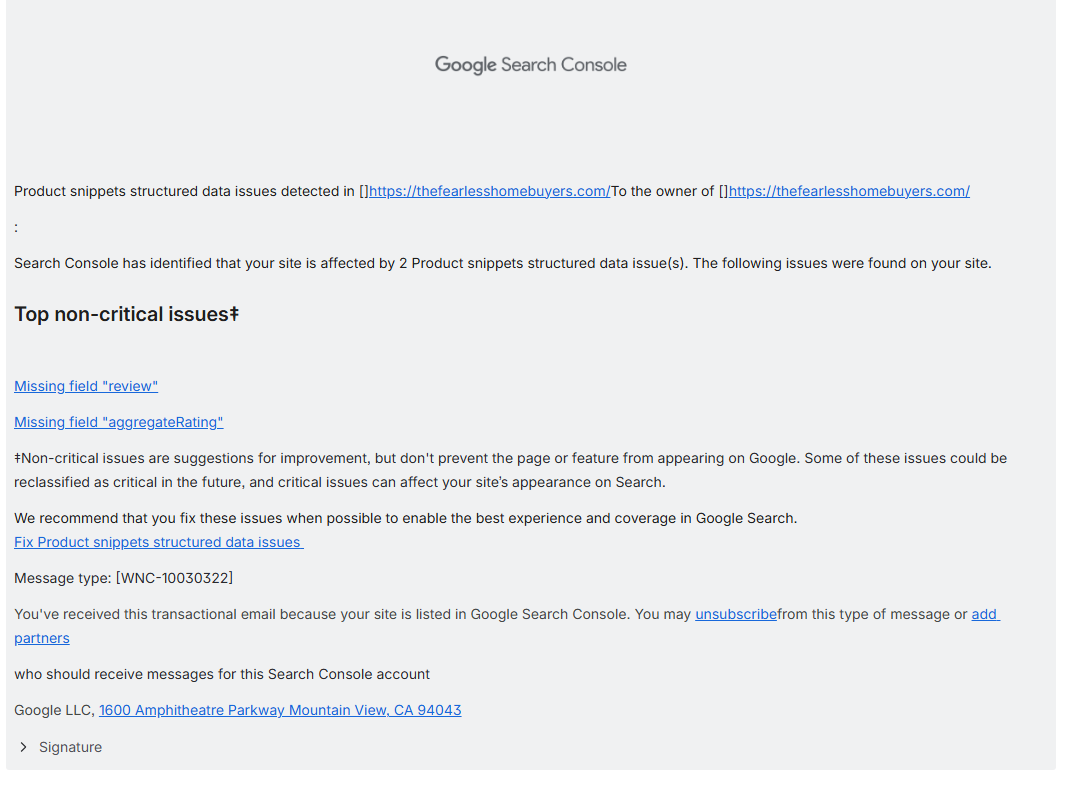Click the "Non-critical issues are suggestions" footnote
The height and width of the screenshot is (790, 1077).
[x=510, y=471]
